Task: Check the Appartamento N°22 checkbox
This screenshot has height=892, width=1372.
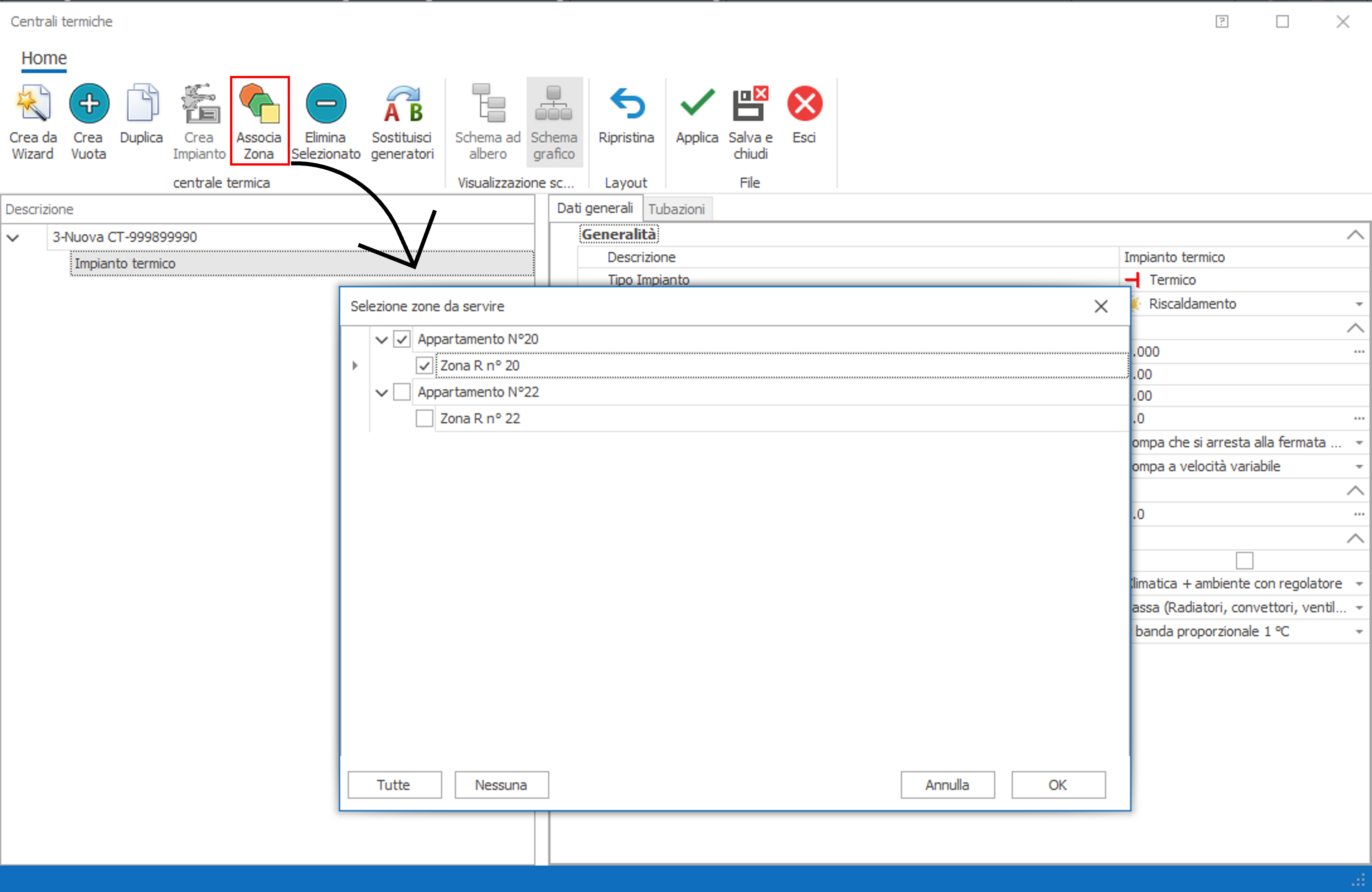Action: coord(402,392)
